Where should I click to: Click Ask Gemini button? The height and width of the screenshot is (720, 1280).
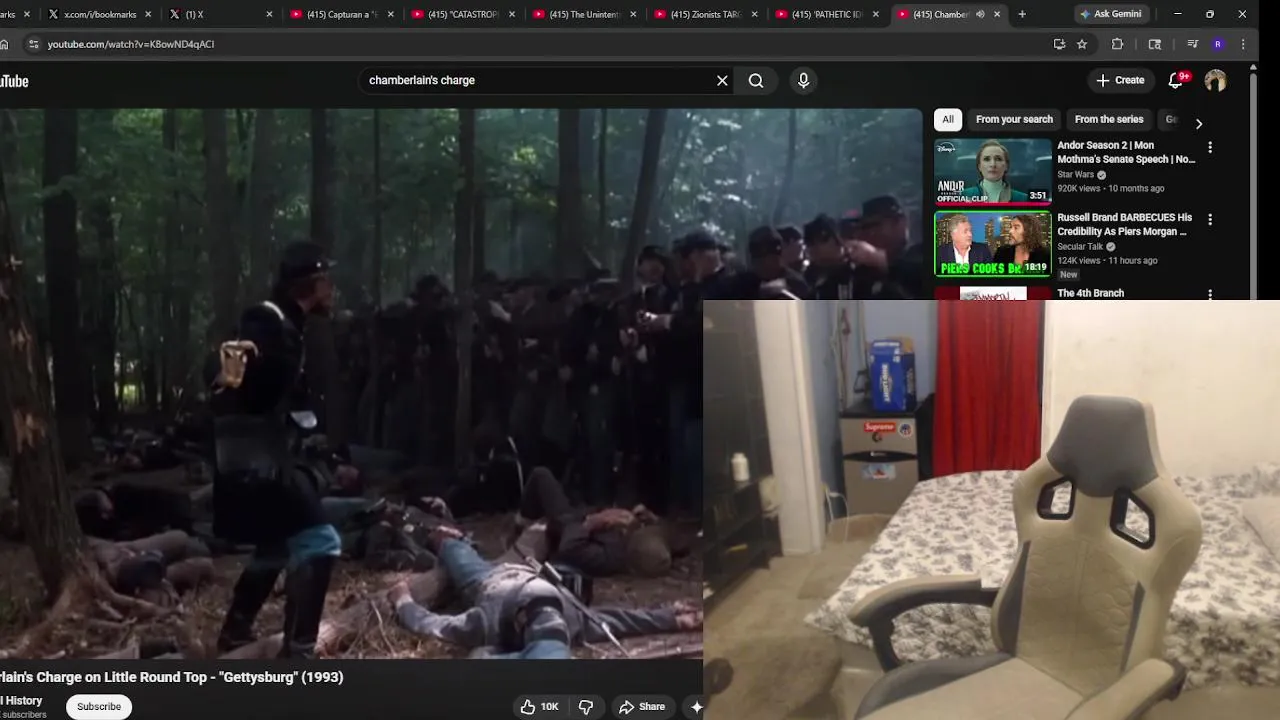pos(1111,14)
